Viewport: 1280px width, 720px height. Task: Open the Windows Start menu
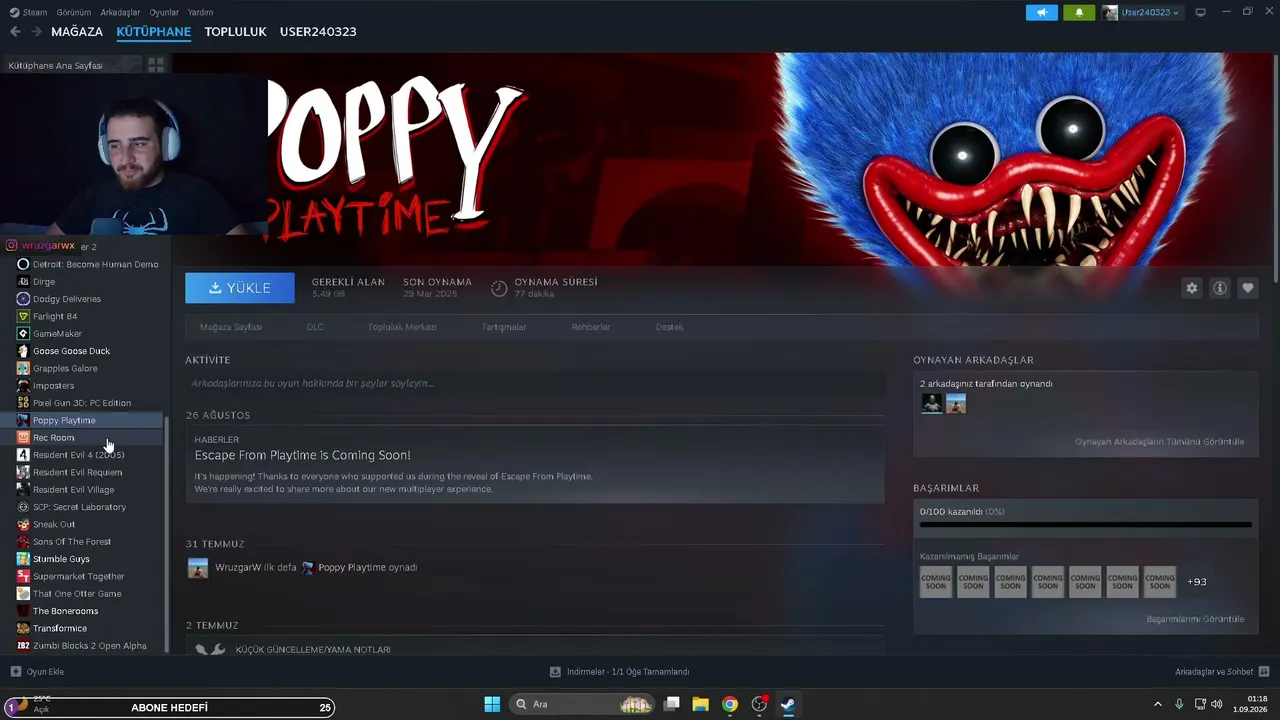(x=492, y=704)
